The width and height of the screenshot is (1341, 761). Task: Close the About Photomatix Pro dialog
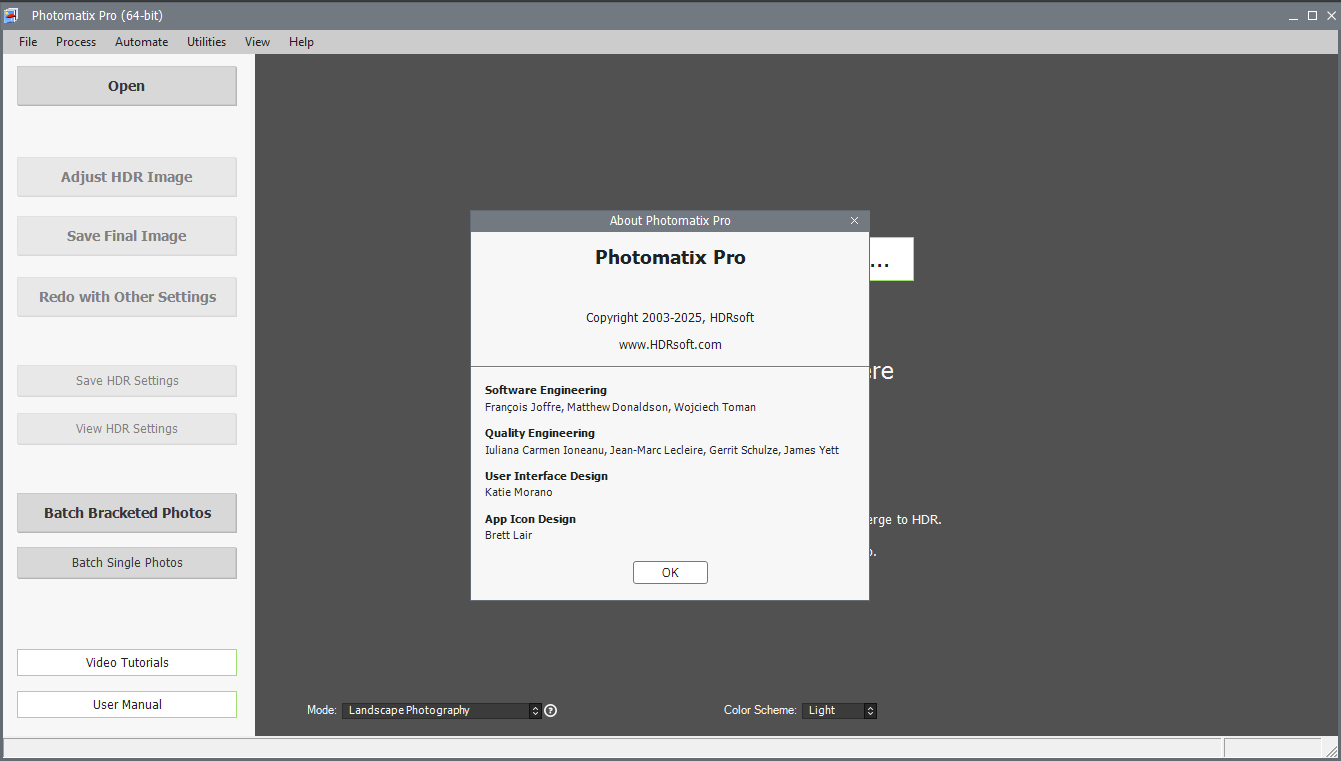854,220
